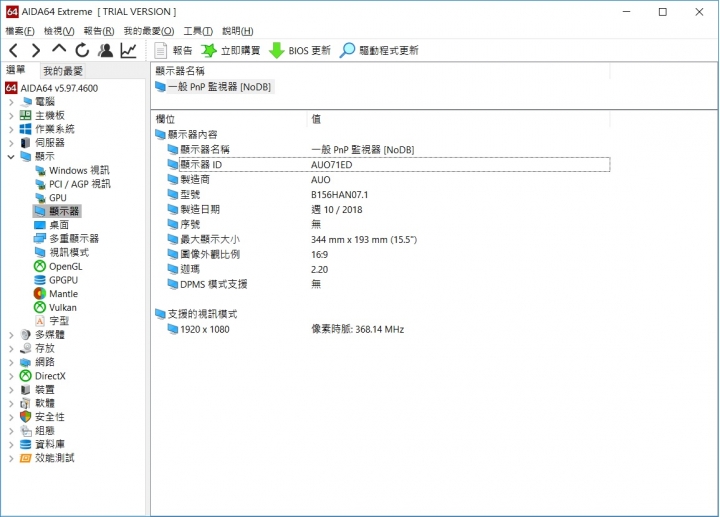Select the 最大顯示大小 row
Screen dimensions: 720x517
[x=388, y=239]
